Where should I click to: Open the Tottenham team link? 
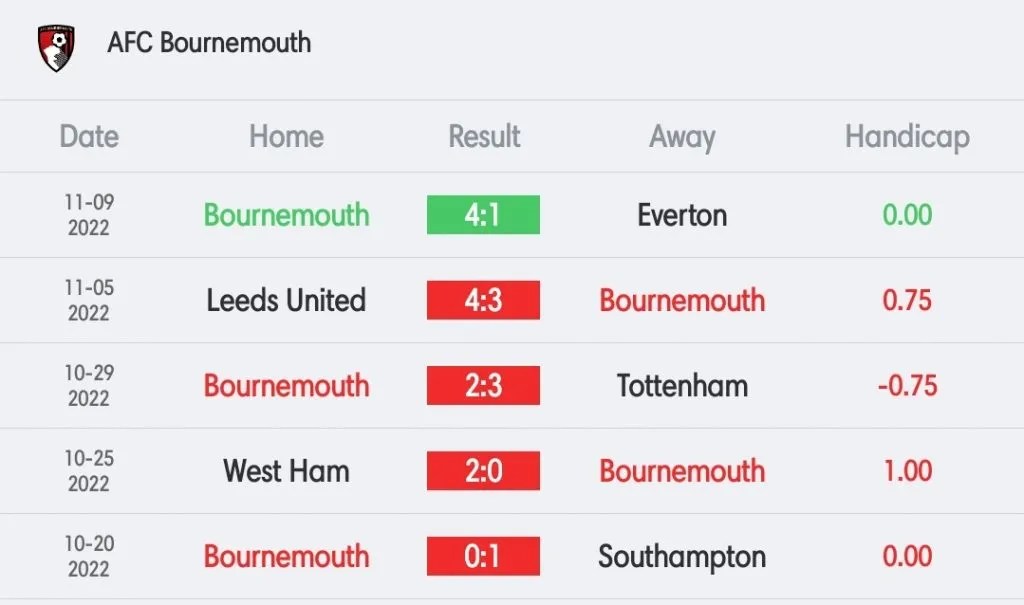click(x=682, y=386)
